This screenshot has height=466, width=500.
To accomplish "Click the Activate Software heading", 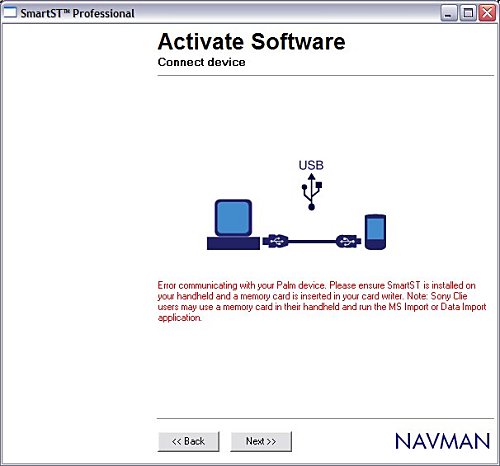I will [x=251, y=42].
